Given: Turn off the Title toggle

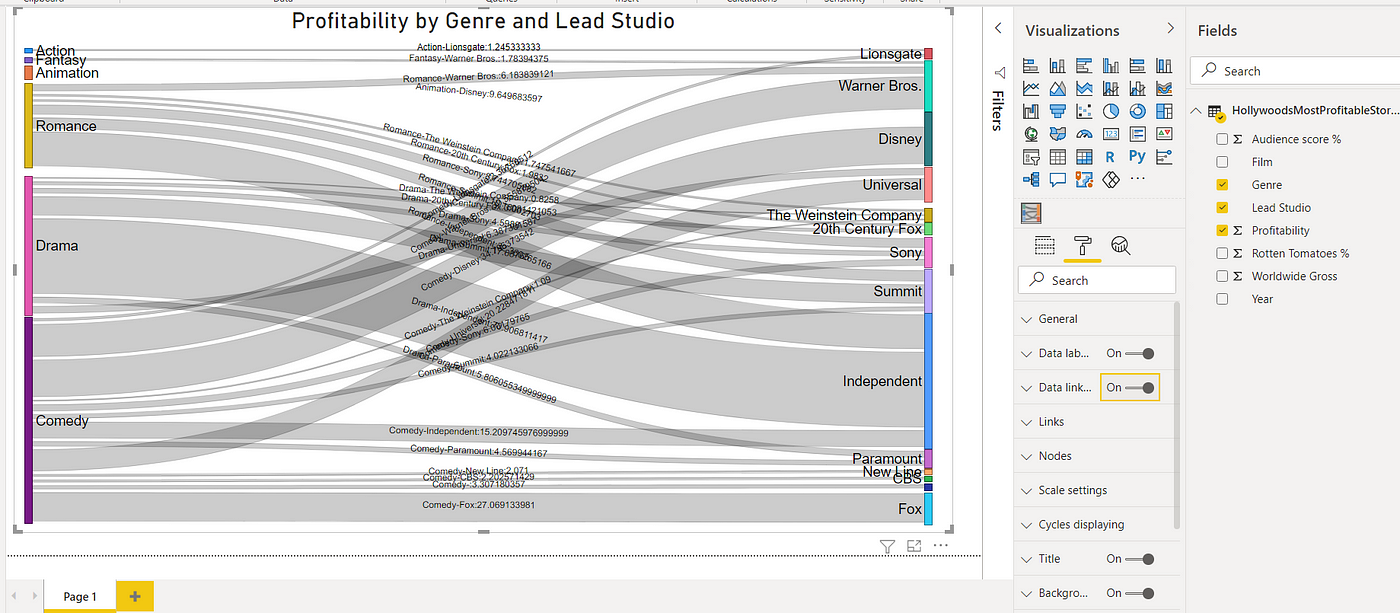Looking at the screenshot, I should tap(1140, 559).
